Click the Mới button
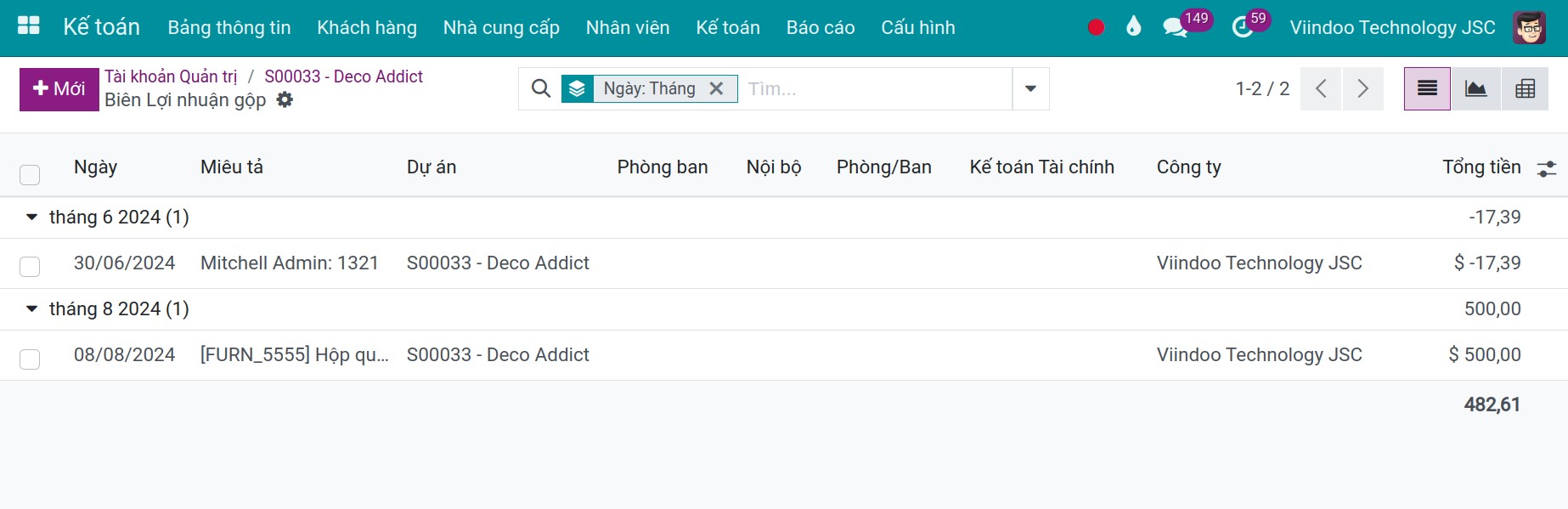This screenshot has height=509, width=1568. pyautogui.click(x=59, y=89)
